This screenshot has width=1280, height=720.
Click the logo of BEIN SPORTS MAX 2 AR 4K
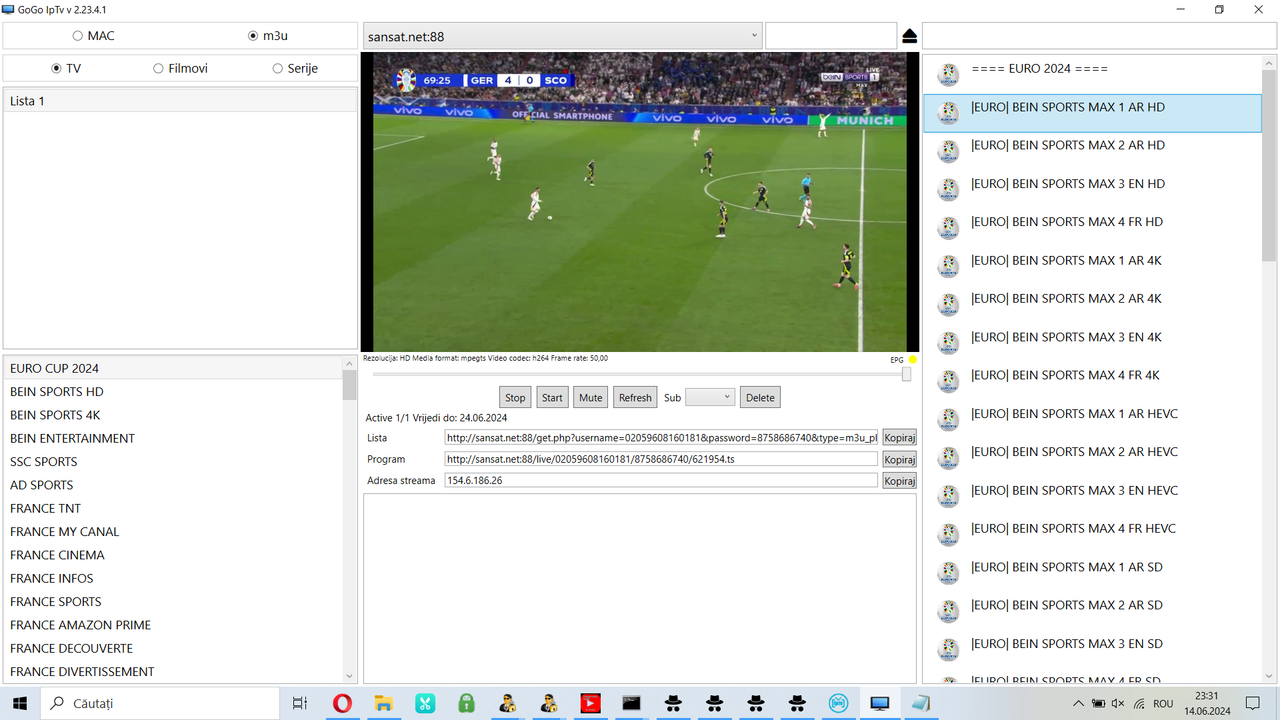(x=948, y=305)
